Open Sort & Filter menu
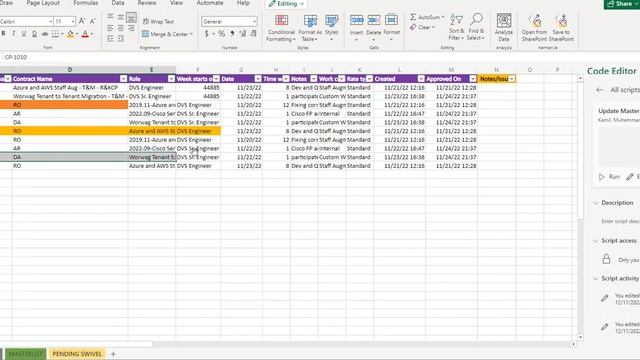 click(456, 27)
